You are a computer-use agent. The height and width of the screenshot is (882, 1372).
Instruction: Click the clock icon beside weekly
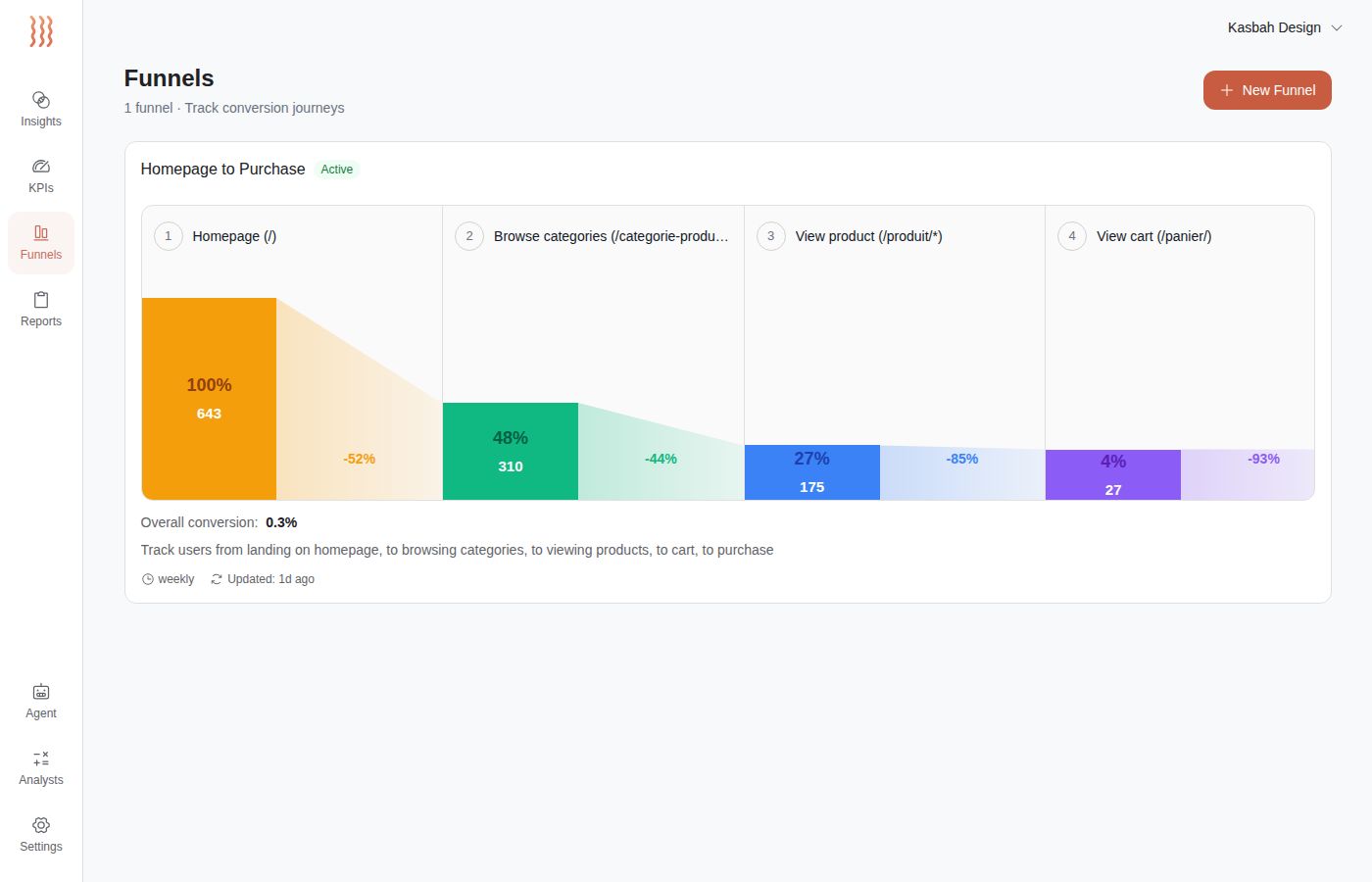tap(147, 578)
